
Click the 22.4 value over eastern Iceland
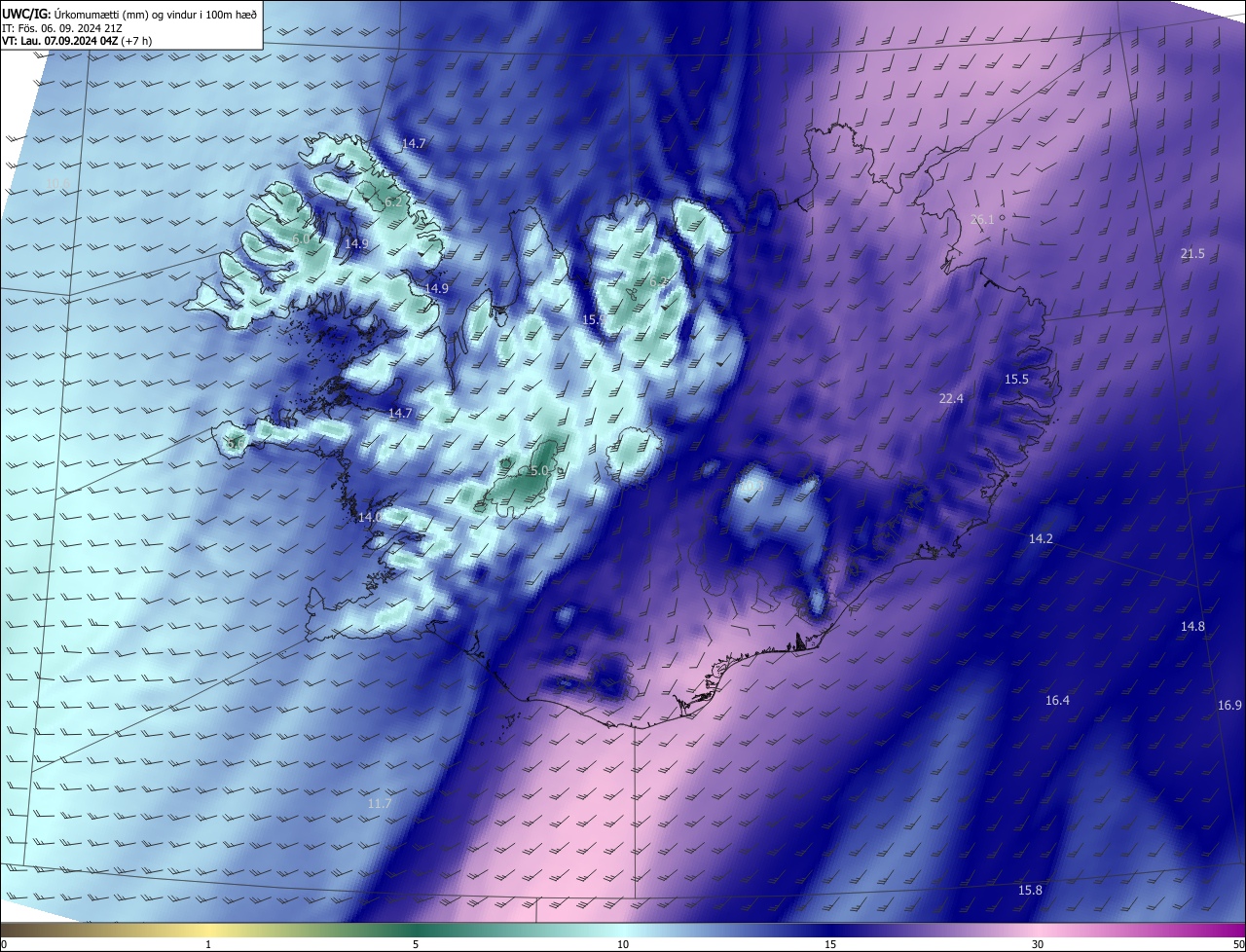click(x=951, y=398)
